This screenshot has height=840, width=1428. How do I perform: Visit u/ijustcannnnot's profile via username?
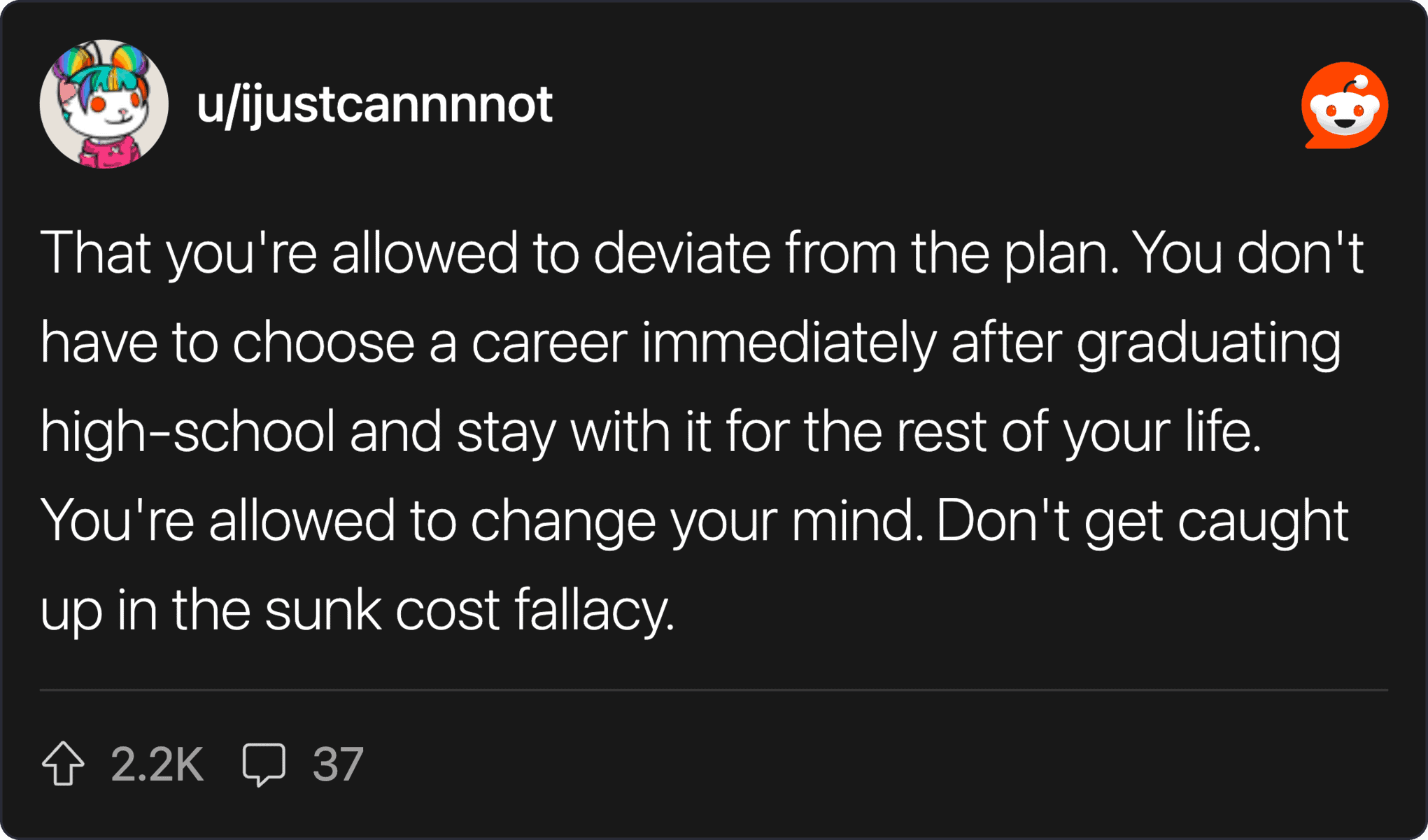[374, 105]
